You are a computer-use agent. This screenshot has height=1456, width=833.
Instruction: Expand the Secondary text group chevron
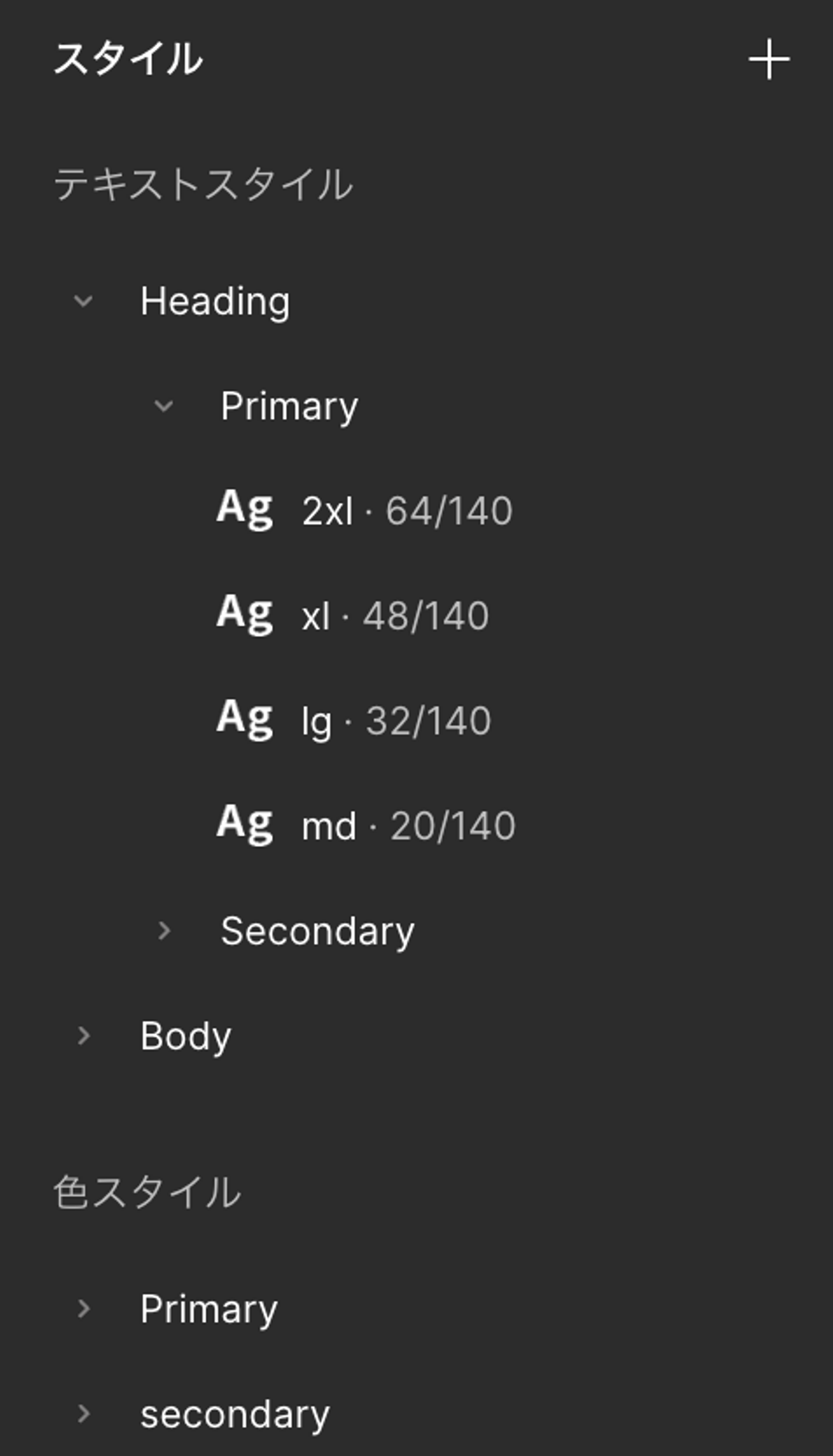click(x=164, y=931)
